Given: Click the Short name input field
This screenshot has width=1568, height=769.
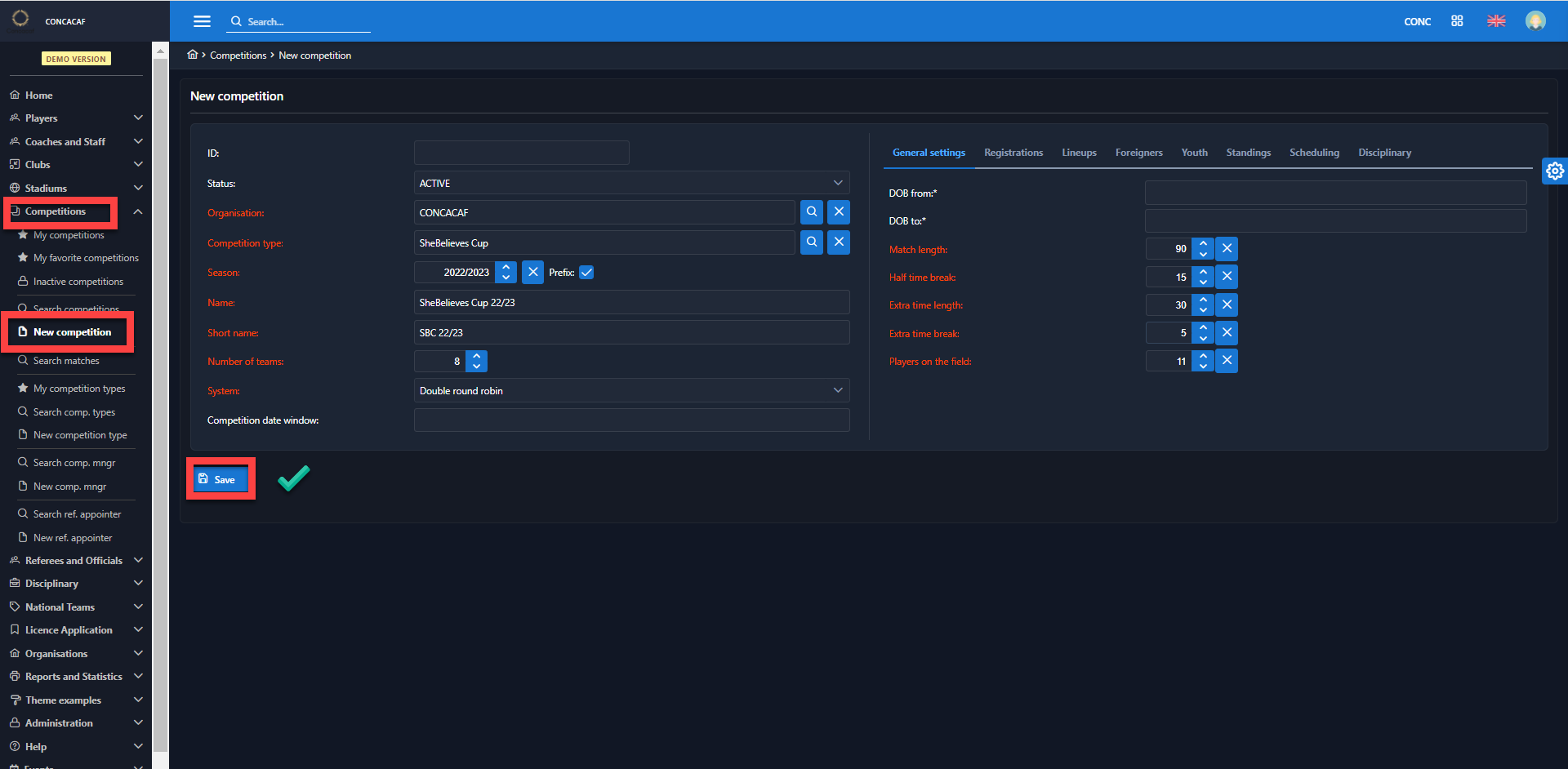Looking at the screenshot, I should [631, 332].
